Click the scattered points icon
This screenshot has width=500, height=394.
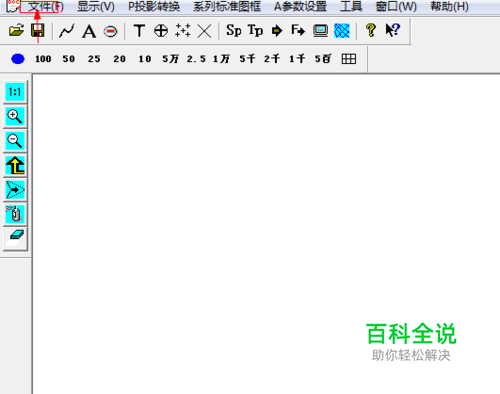tap(183, 30)
